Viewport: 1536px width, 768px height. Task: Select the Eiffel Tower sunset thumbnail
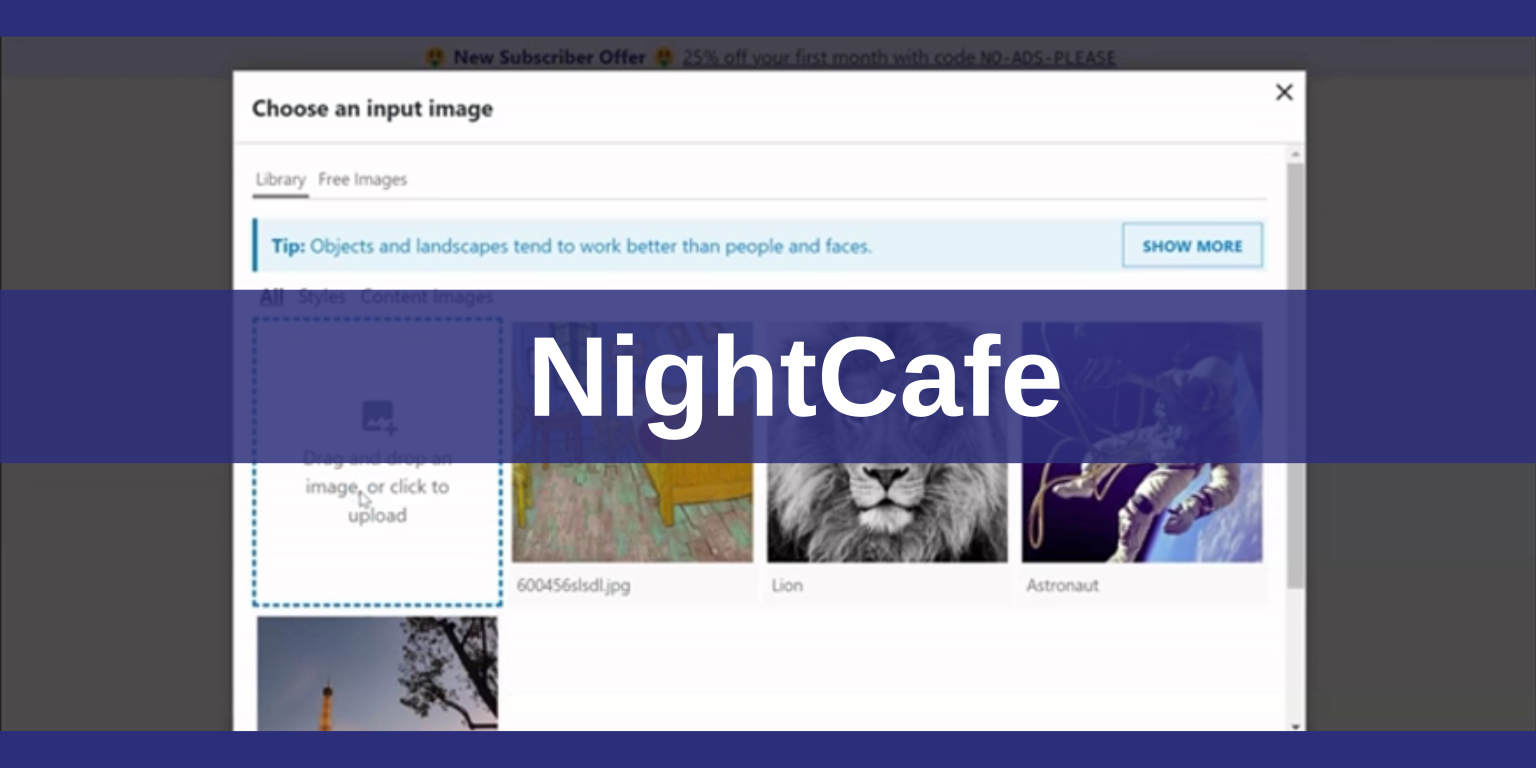pos(377,673)
